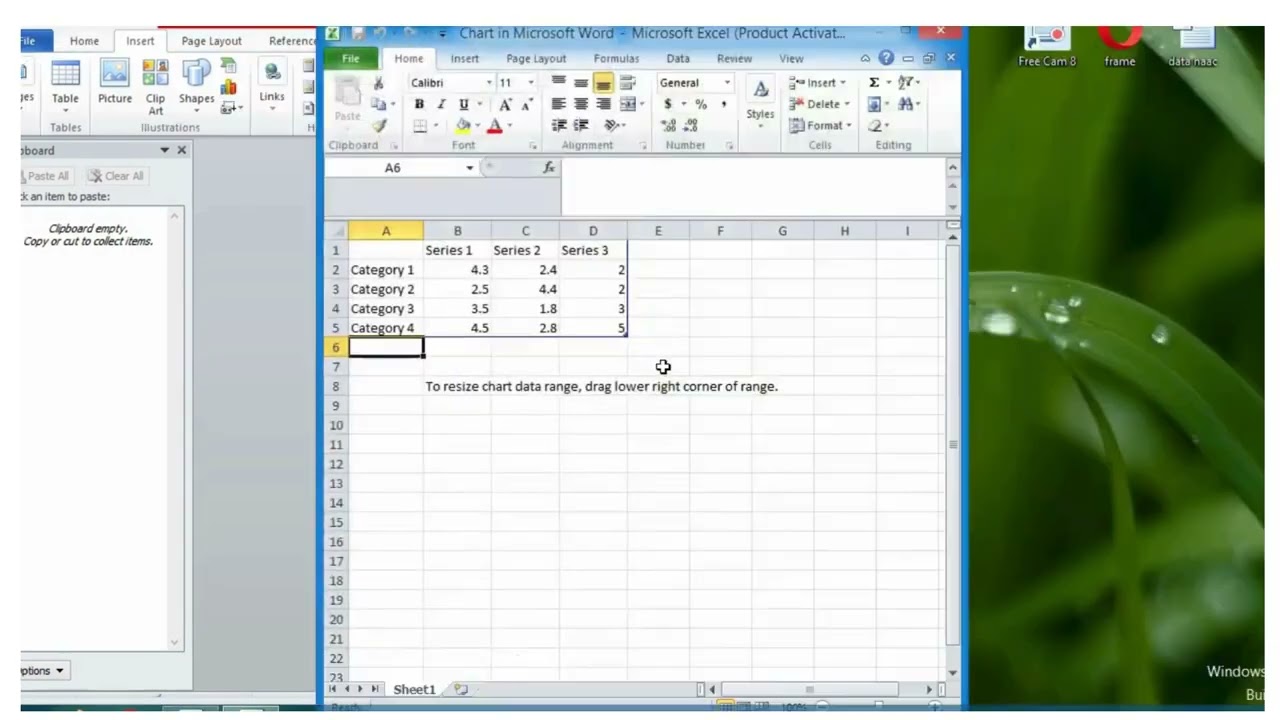Click Decrease Decimal in Number group
Viewport: 1280px width, 720px height.
point(690,126)
